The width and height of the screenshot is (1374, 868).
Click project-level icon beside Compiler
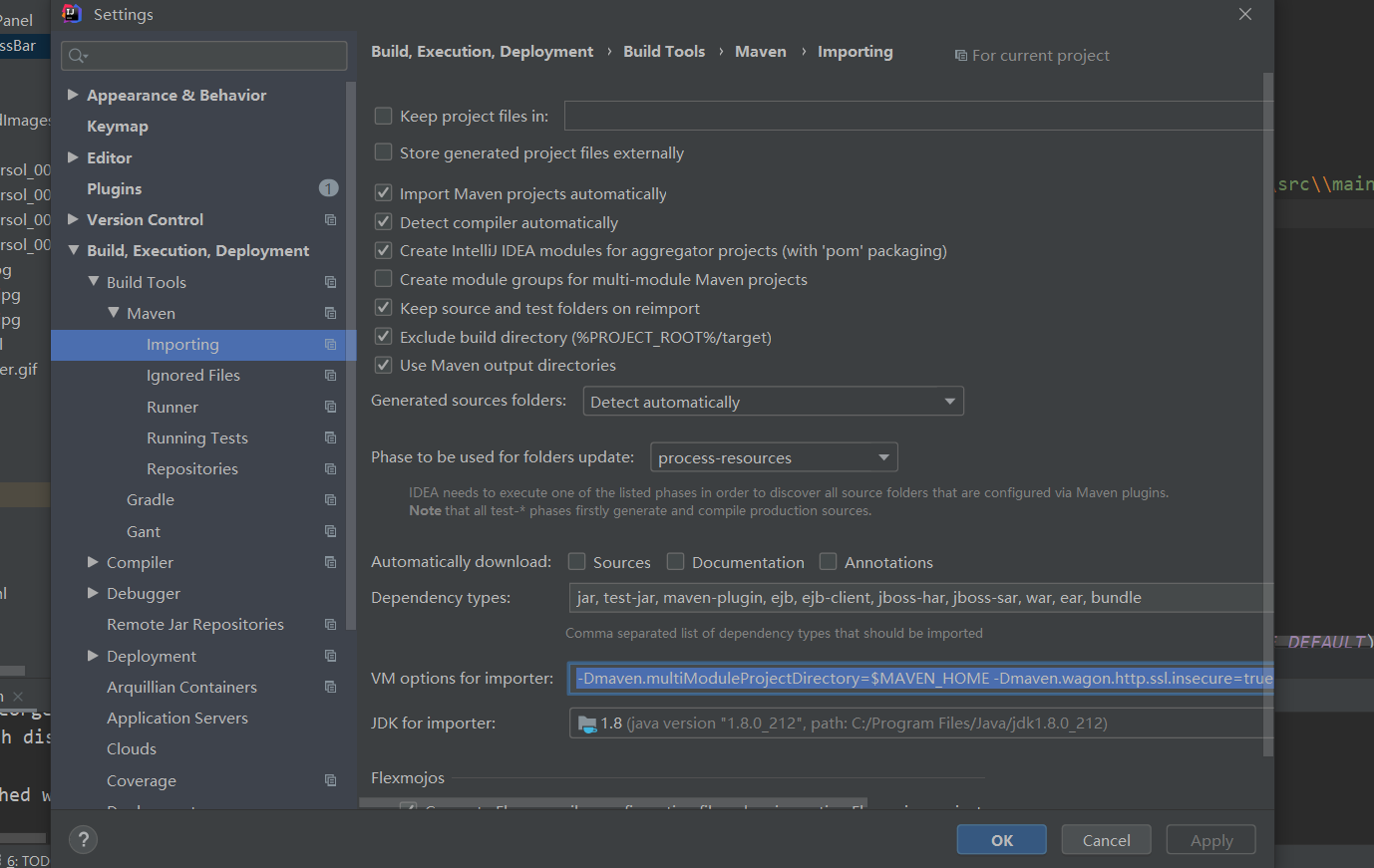(330, 562)
